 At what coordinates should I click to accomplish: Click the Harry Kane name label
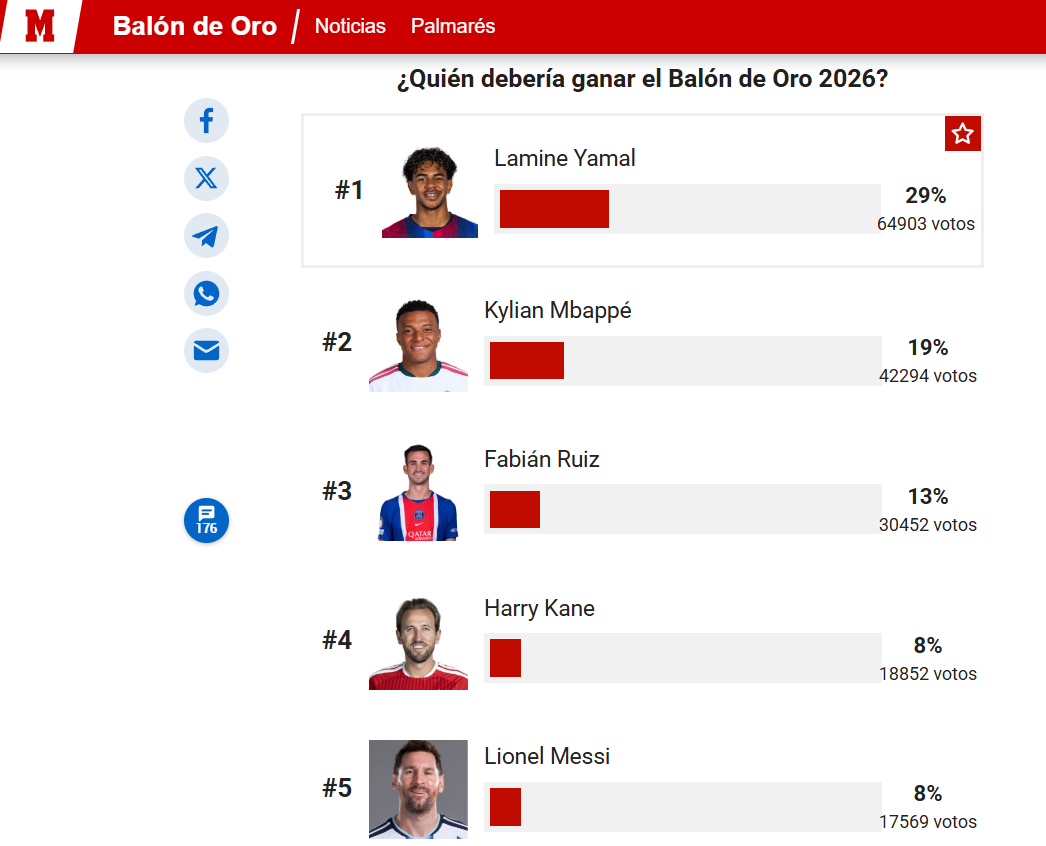[539, 608]
